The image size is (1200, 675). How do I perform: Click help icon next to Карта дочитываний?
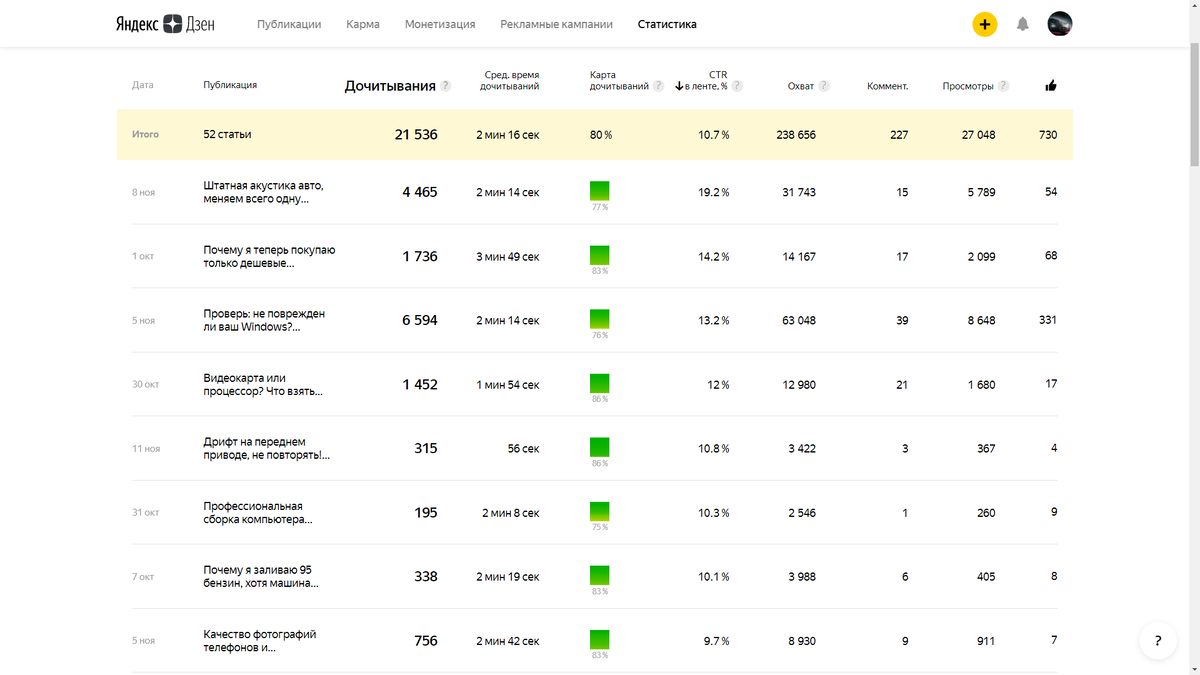658,86
